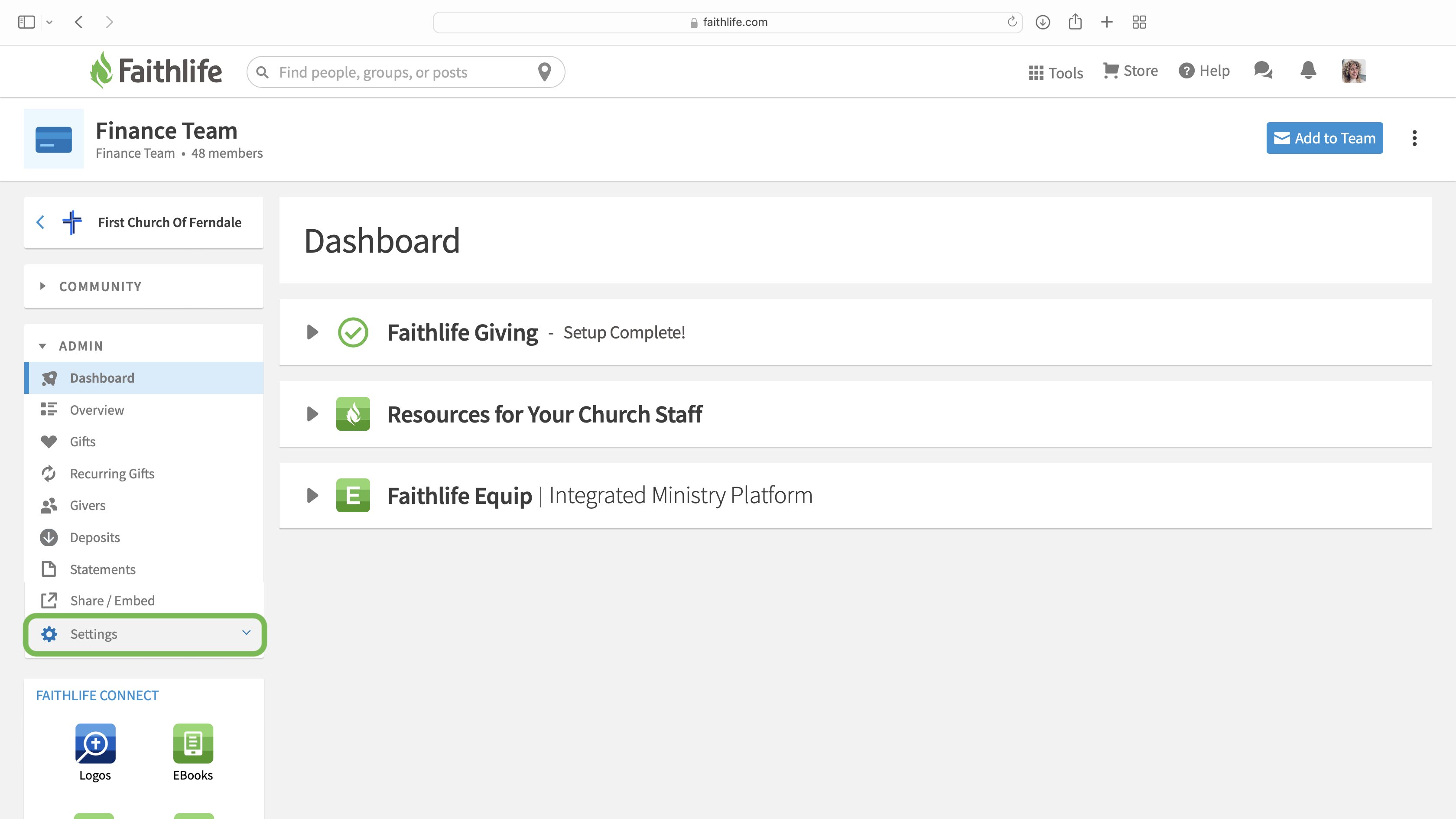Click Faithlife Giving heading

[462, 332]
